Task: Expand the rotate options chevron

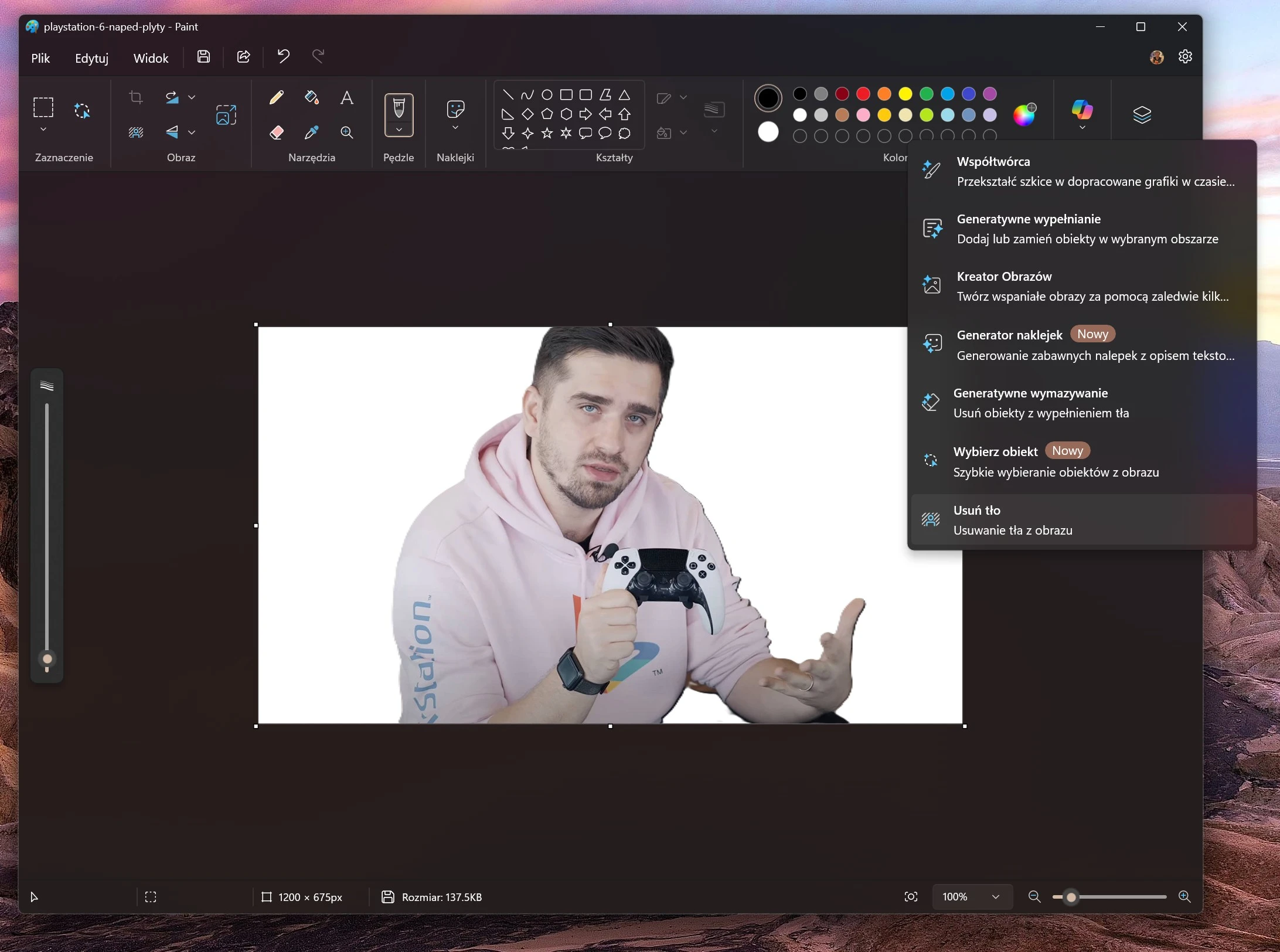Action: point(192,97)
